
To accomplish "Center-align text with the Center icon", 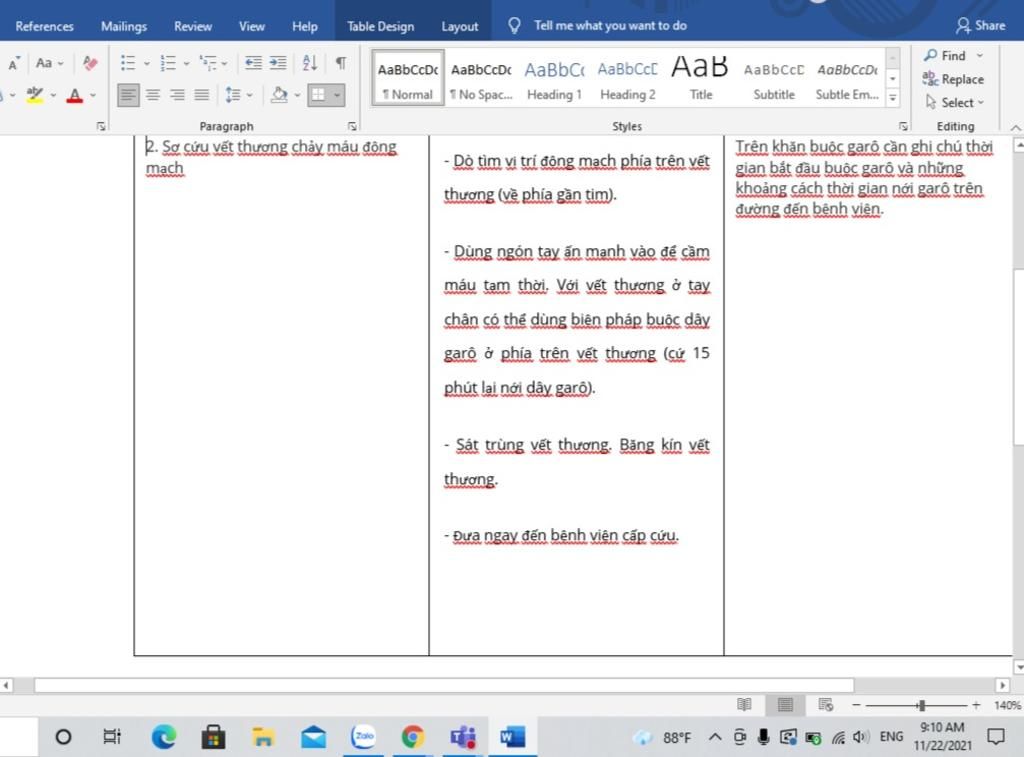I will [x=153, y=95].
